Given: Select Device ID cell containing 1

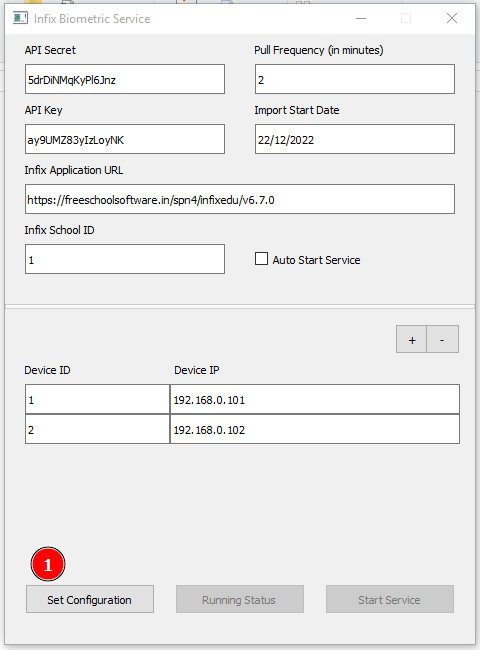Looking at the screenshot, I should (97, 399).
